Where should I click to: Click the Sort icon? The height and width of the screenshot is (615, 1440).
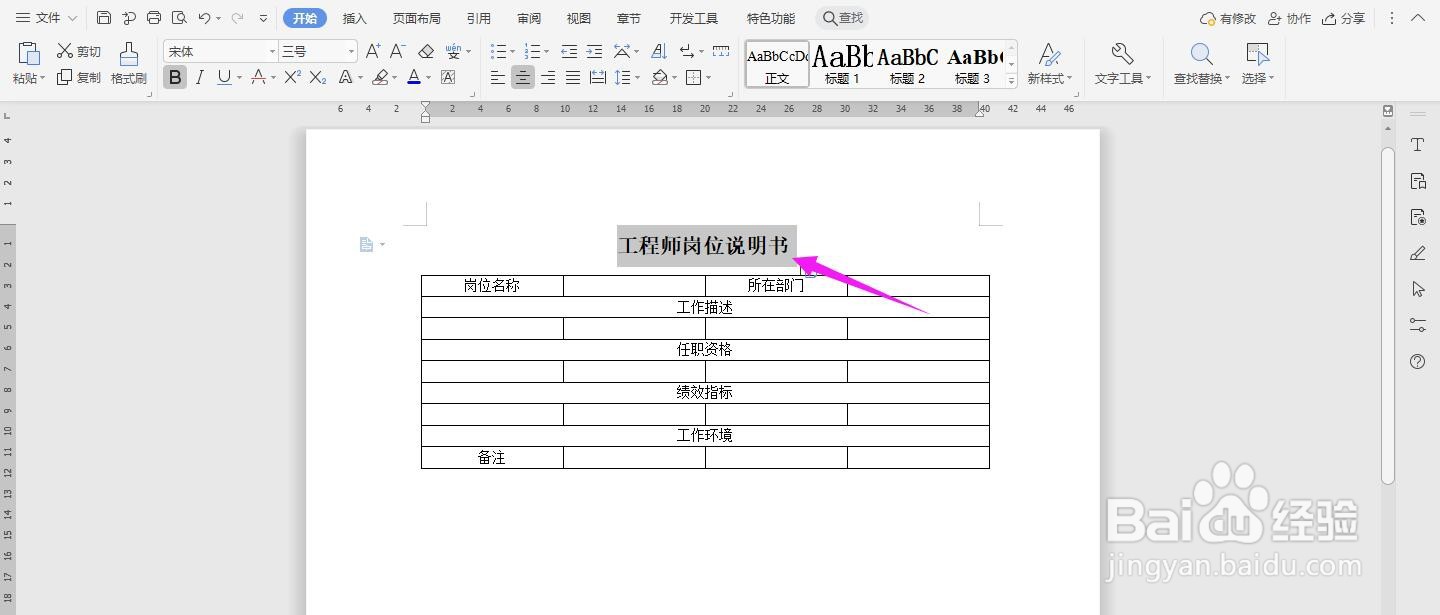click(x=659, y=51)
